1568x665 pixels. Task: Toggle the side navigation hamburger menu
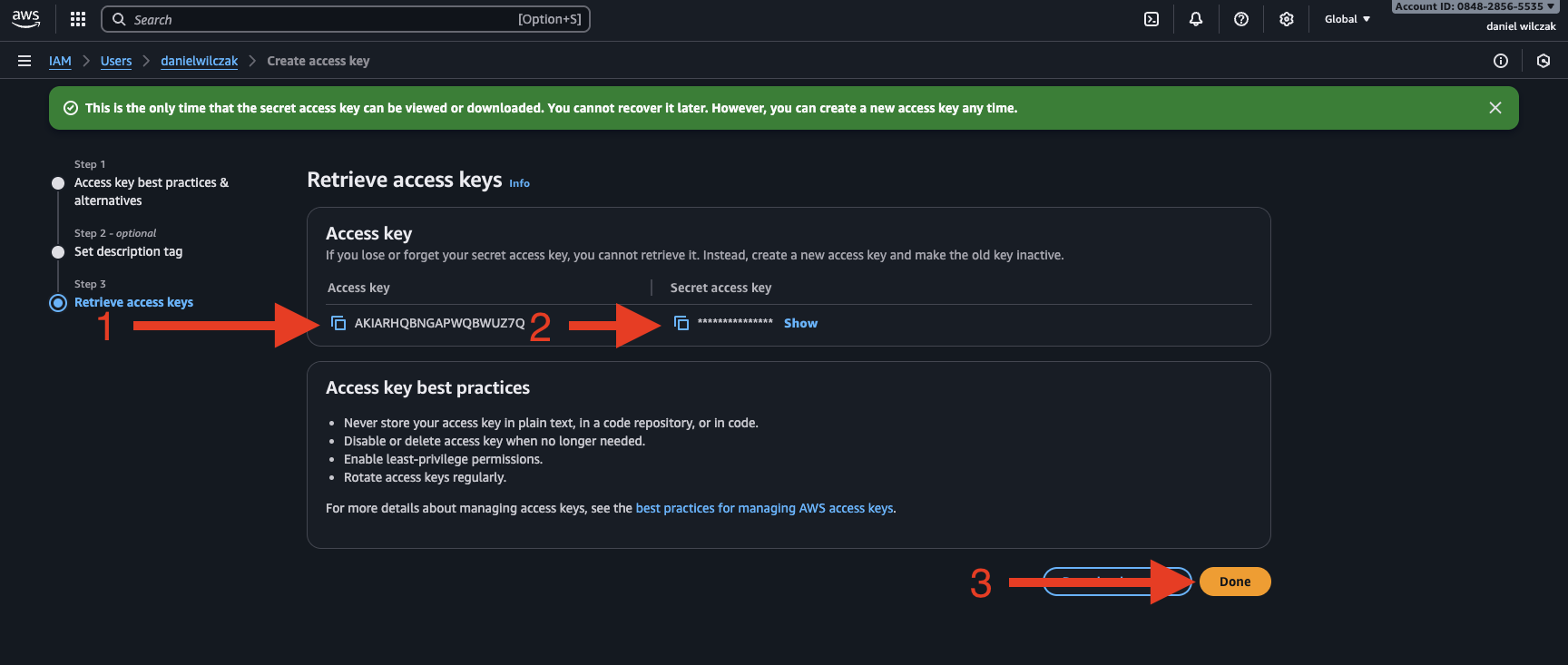(x=24, y=61)
